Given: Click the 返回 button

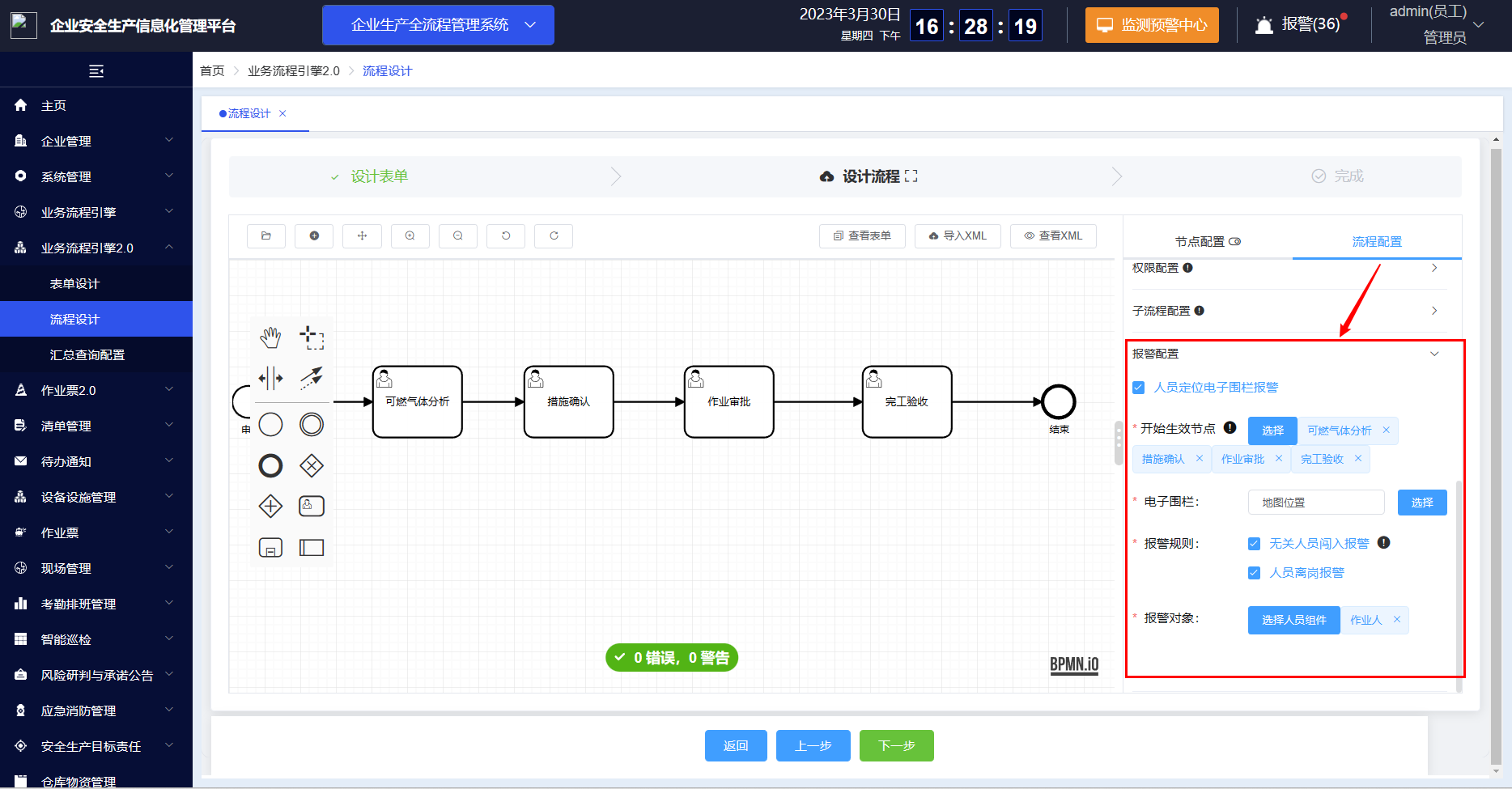Looking at the screenshot, I should pos(736,745).
